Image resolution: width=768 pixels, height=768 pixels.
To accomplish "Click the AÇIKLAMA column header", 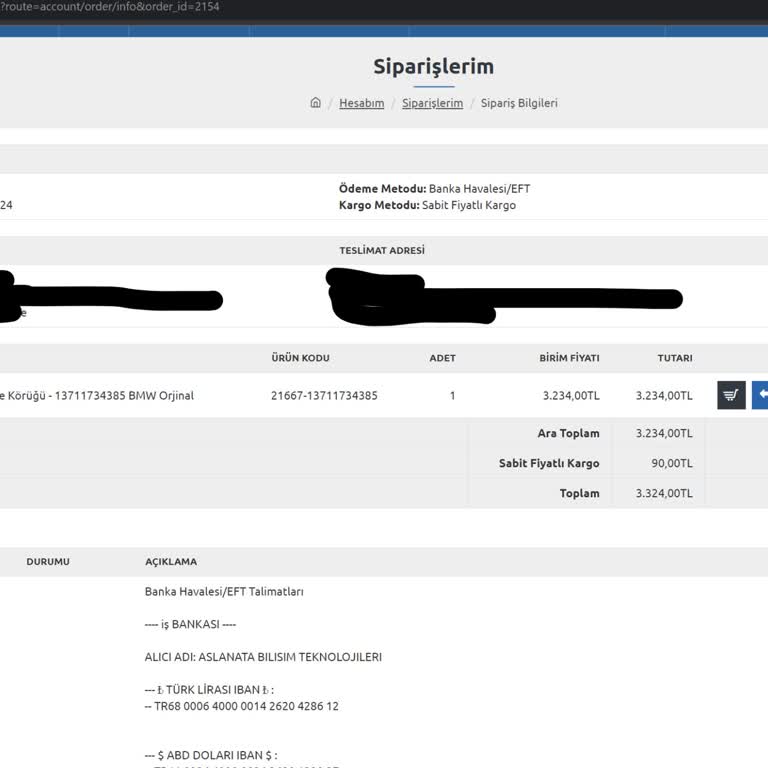I will pos(171,562).
